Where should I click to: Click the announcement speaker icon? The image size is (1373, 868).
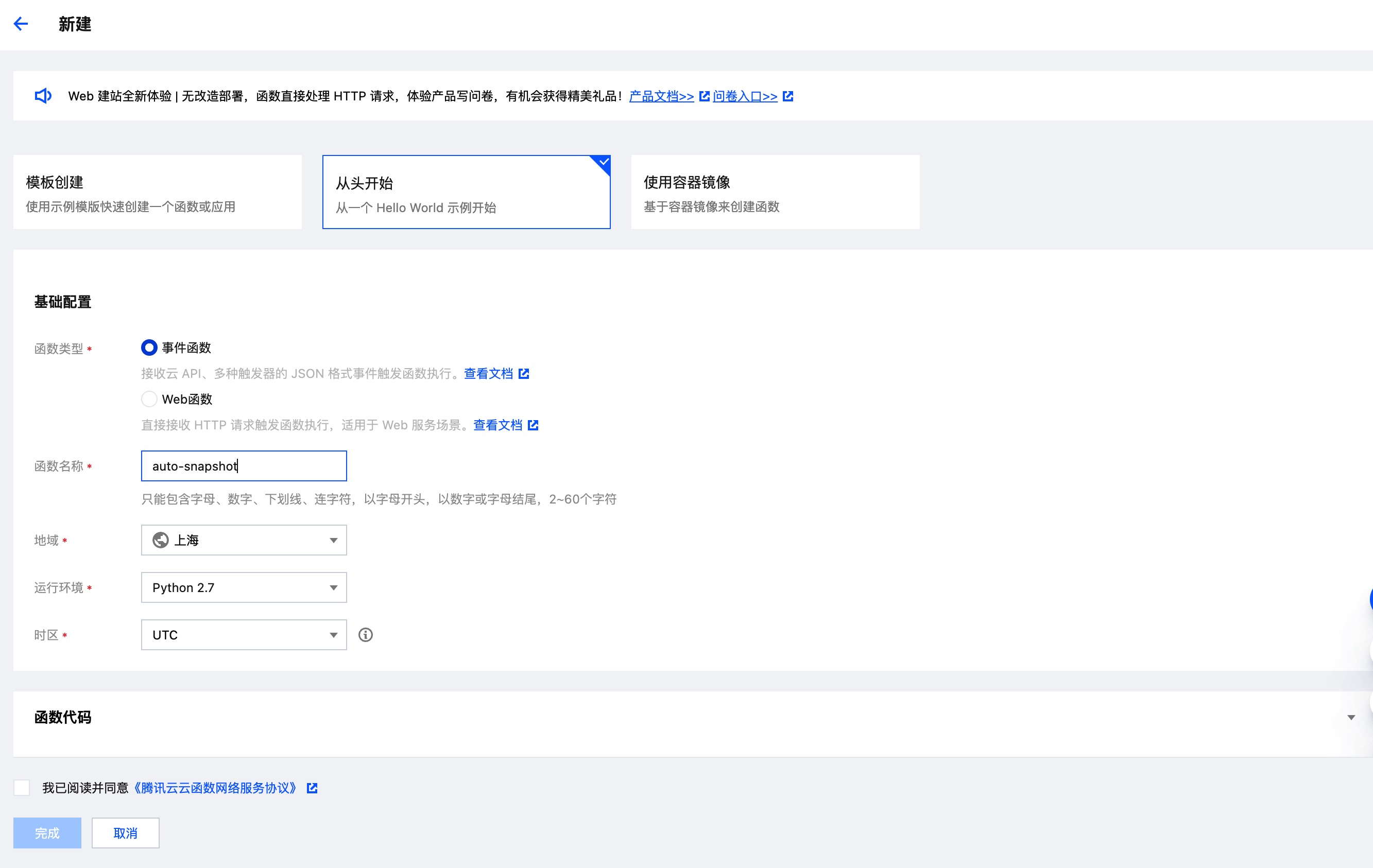coord(43,96)
